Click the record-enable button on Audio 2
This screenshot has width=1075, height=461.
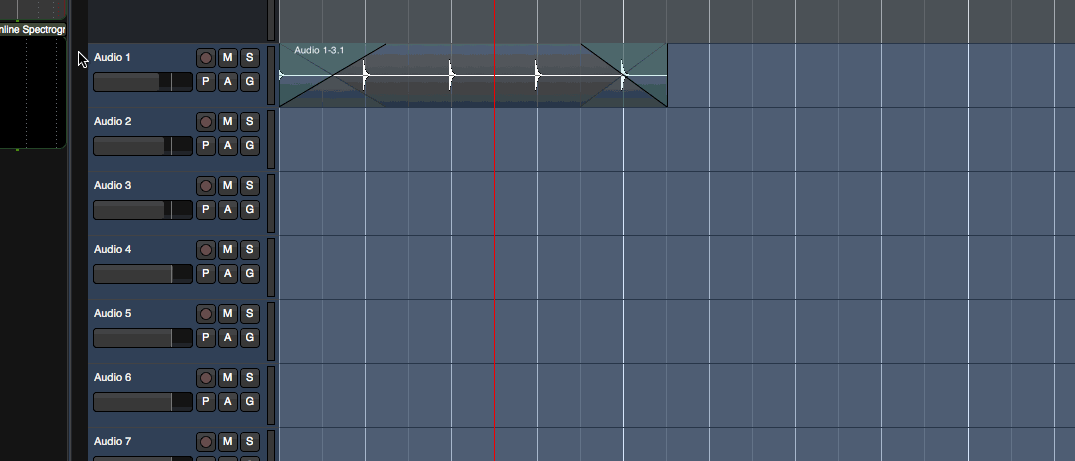206,122
